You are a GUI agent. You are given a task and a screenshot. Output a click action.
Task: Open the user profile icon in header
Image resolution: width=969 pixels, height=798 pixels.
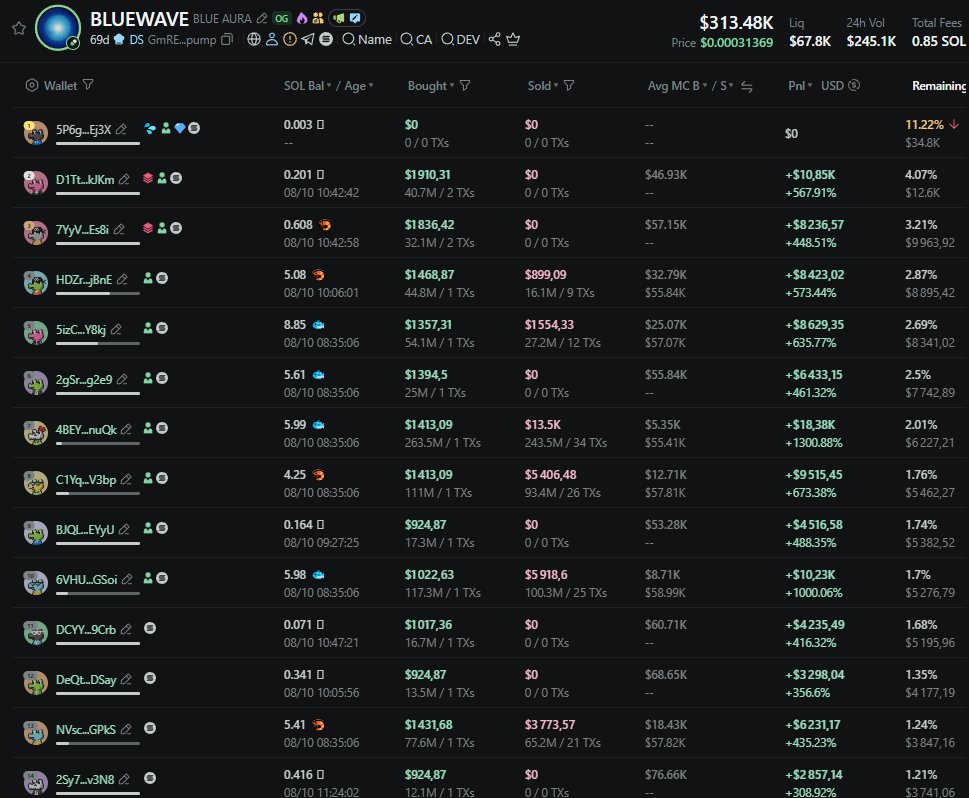pyautogui.click(x=271, y=40)
